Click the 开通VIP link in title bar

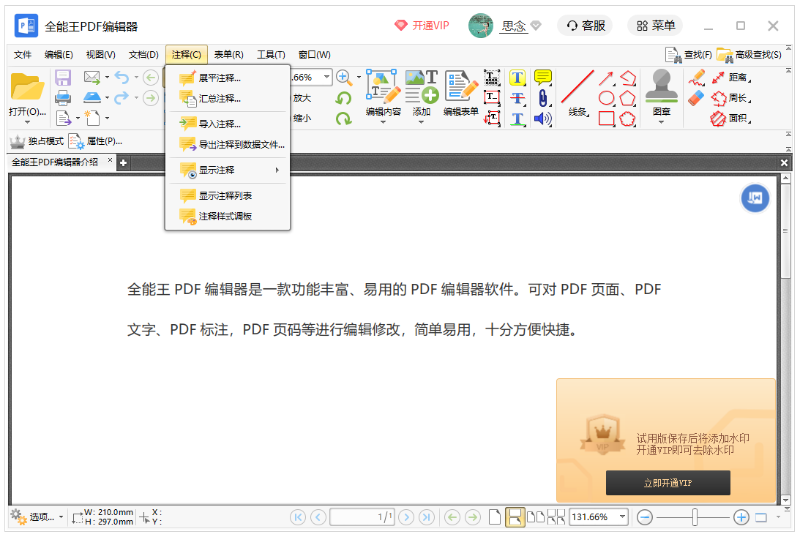coord(422,25)
